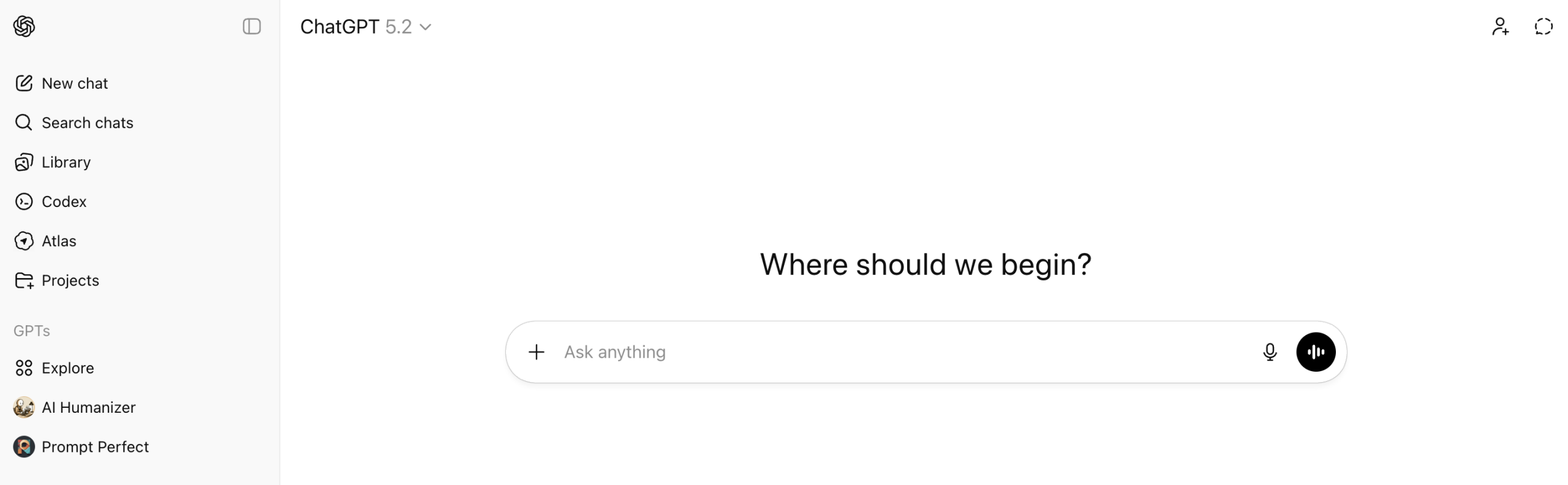
Task: Open the Prompt Perfect GPT
Action: click(95, 446)
